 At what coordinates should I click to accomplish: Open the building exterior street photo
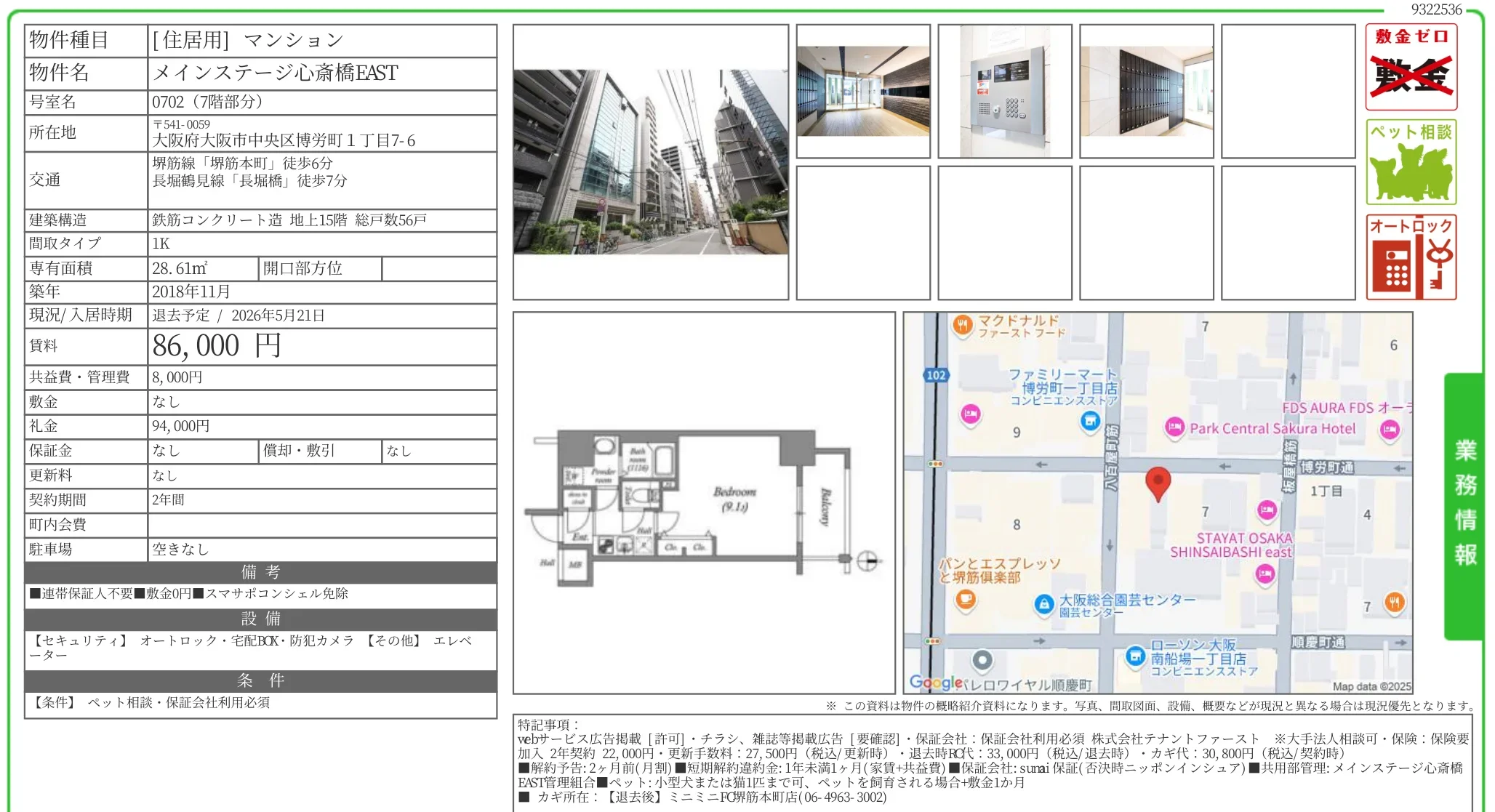coord(650,162)
